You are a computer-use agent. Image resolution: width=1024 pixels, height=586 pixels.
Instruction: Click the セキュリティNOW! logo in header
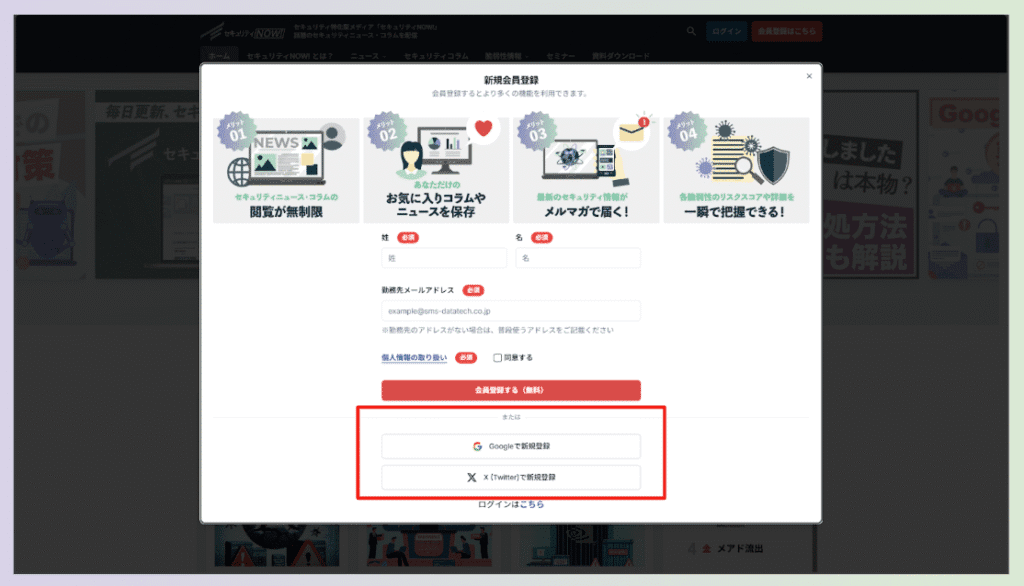241,32
